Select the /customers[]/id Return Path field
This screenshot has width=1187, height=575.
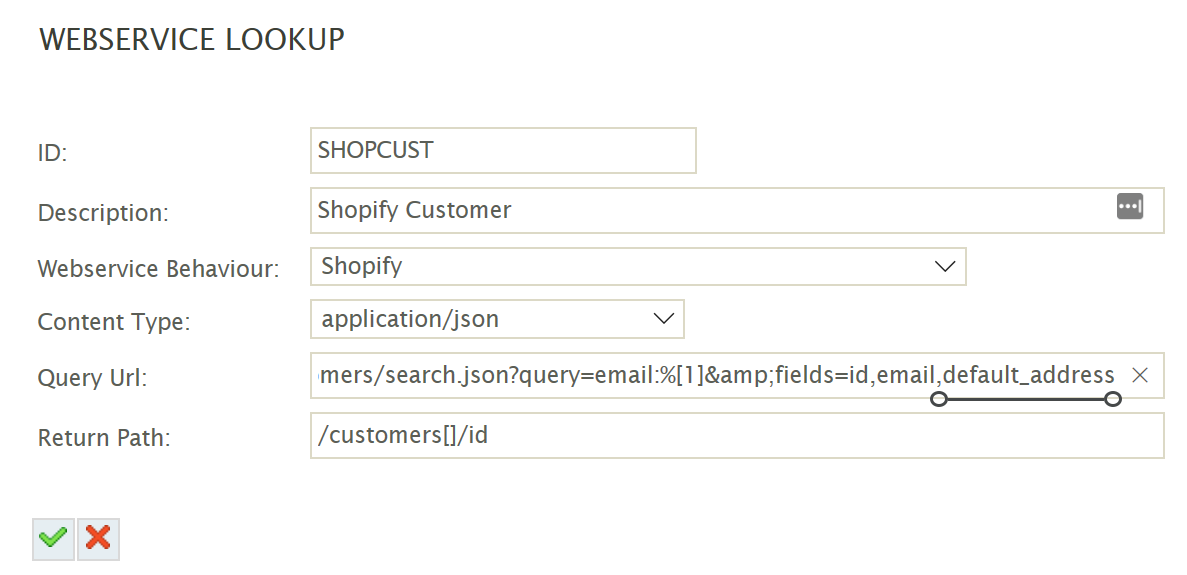[737, 436]
